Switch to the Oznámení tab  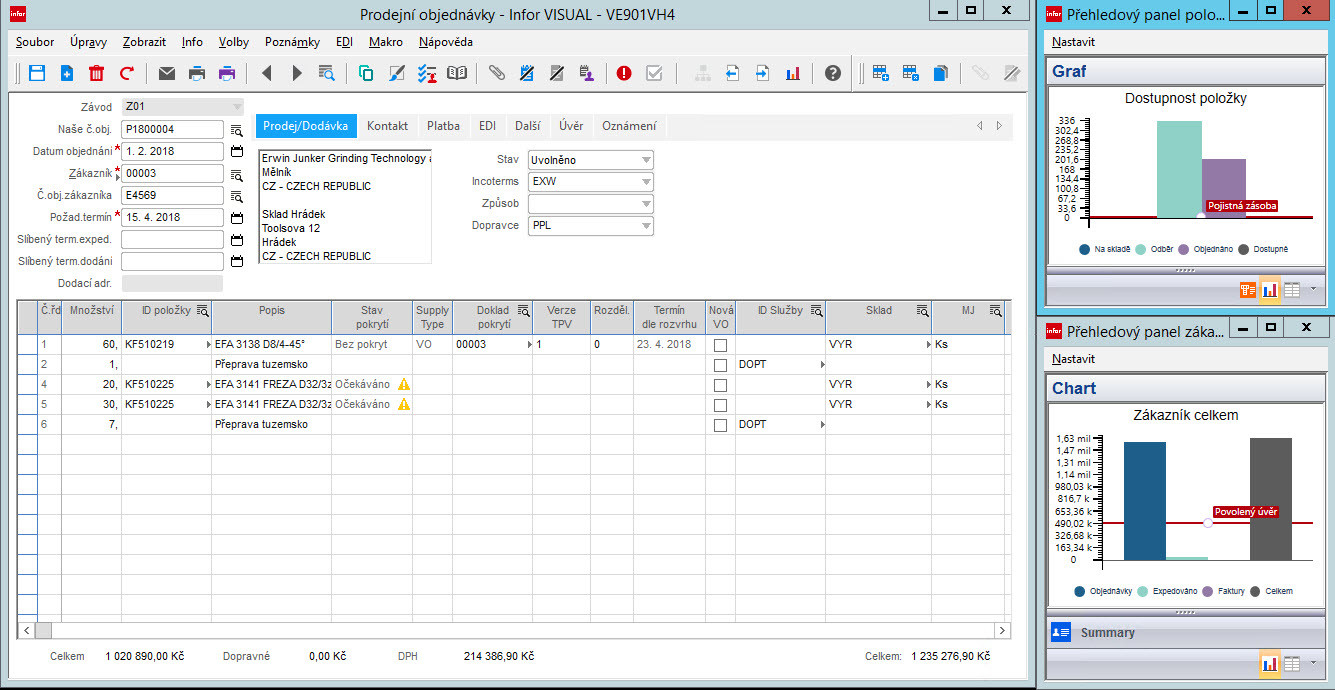point(629,126)
